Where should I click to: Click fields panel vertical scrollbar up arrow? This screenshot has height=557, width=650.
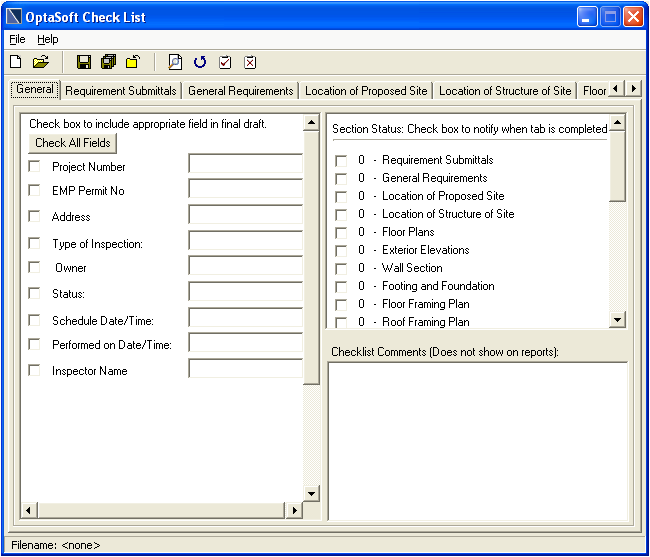(x=311, y=123)
